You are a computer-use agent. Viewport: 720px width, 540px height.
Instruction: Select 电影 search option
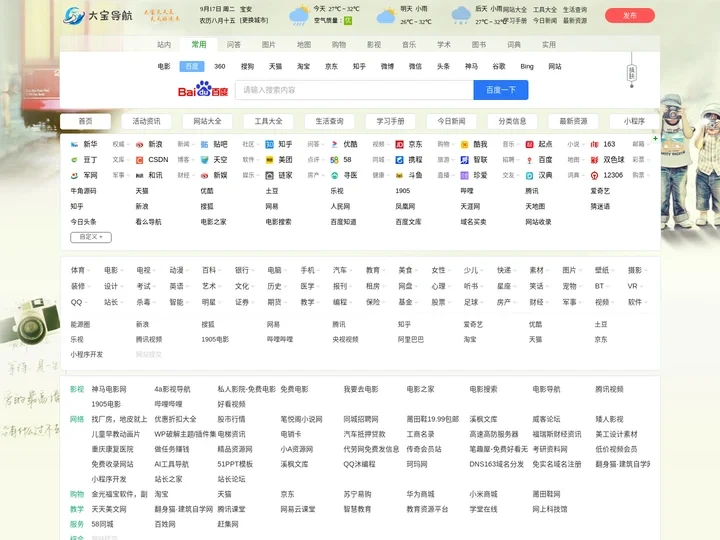[x=164, y=67]
